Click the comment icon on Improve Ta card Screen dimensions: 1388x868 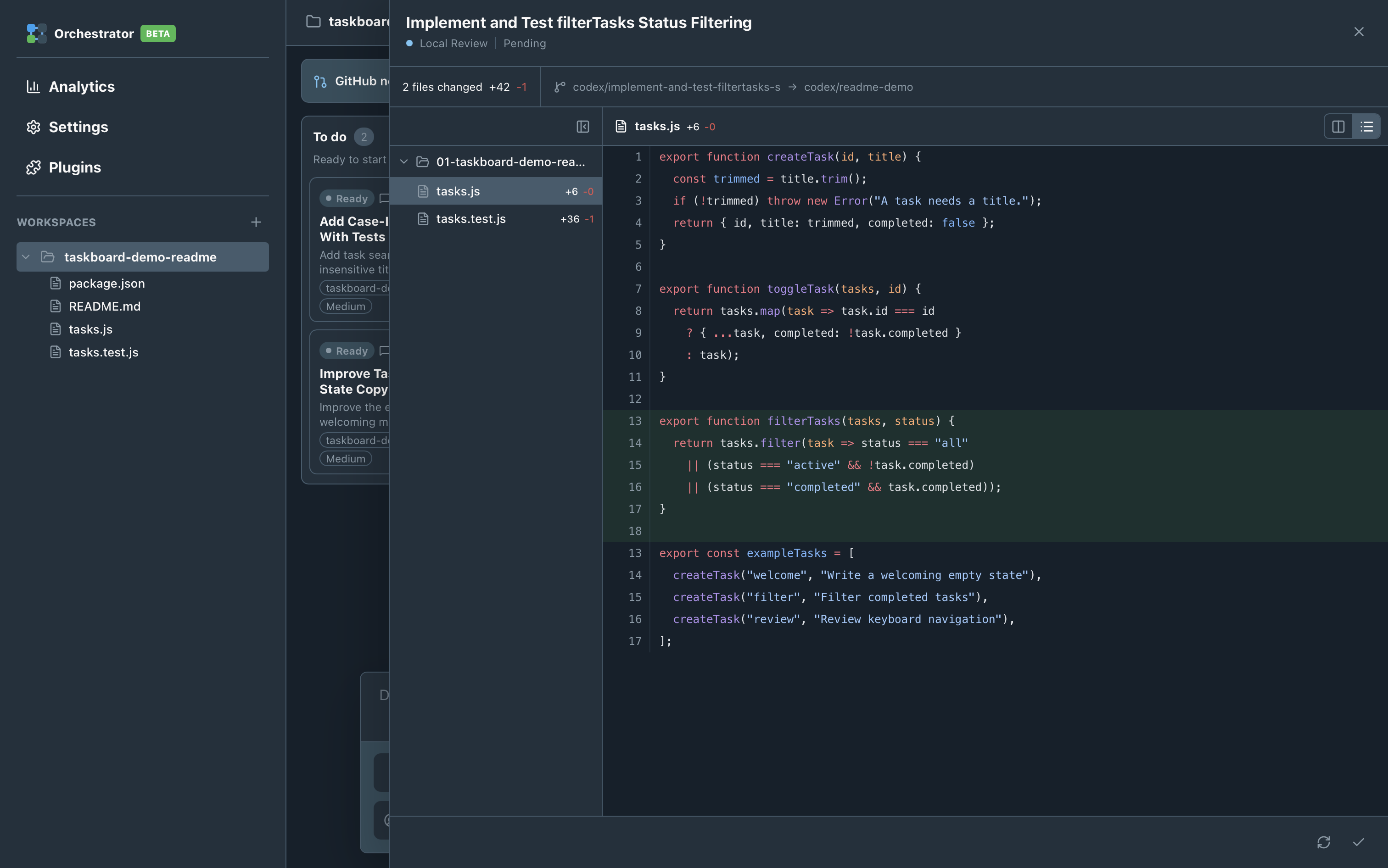pyautogui.click(x=384, y=351)
